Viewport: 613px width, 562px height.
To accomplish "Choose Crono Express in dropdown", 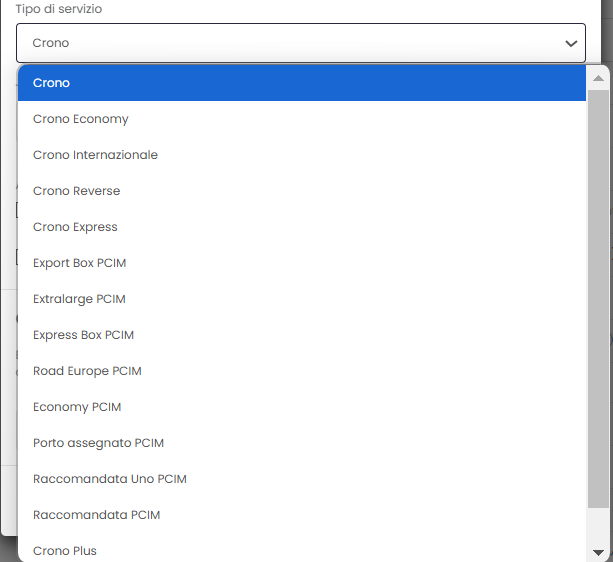I will 302,227.
